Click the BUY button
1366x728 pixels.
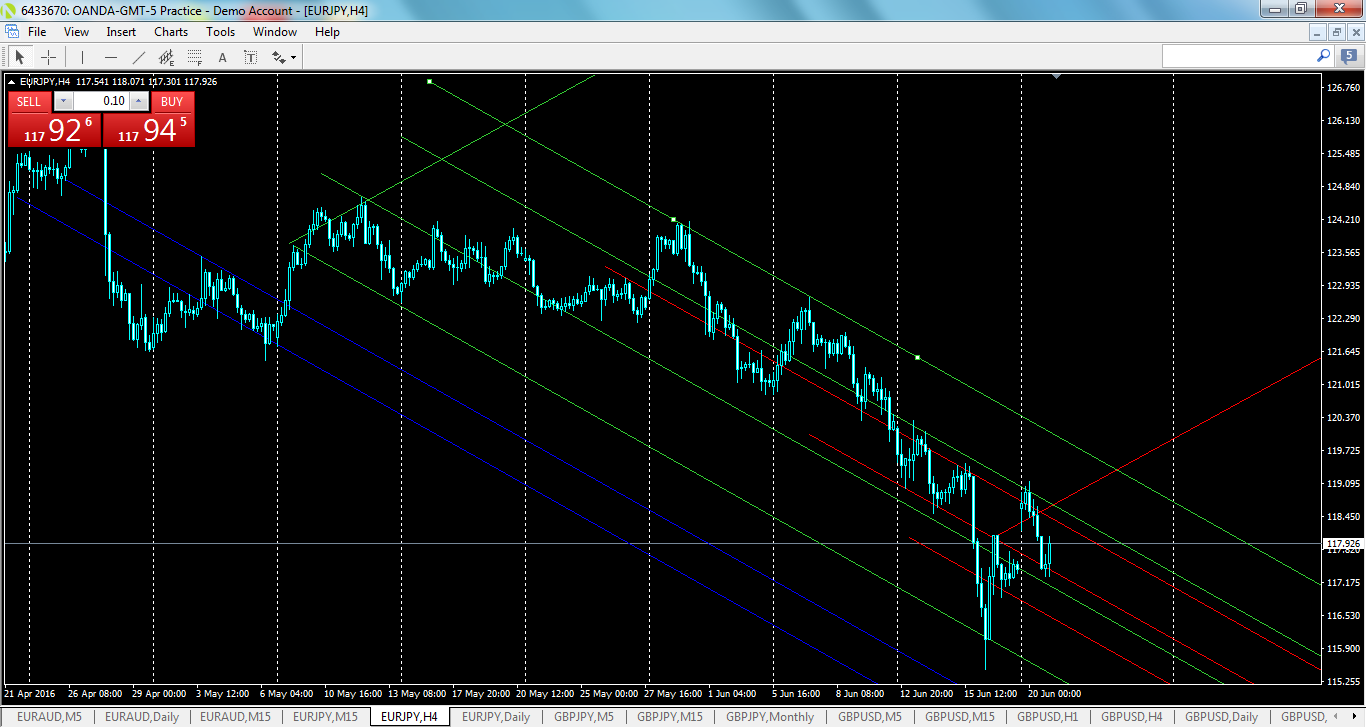[172, 101]
